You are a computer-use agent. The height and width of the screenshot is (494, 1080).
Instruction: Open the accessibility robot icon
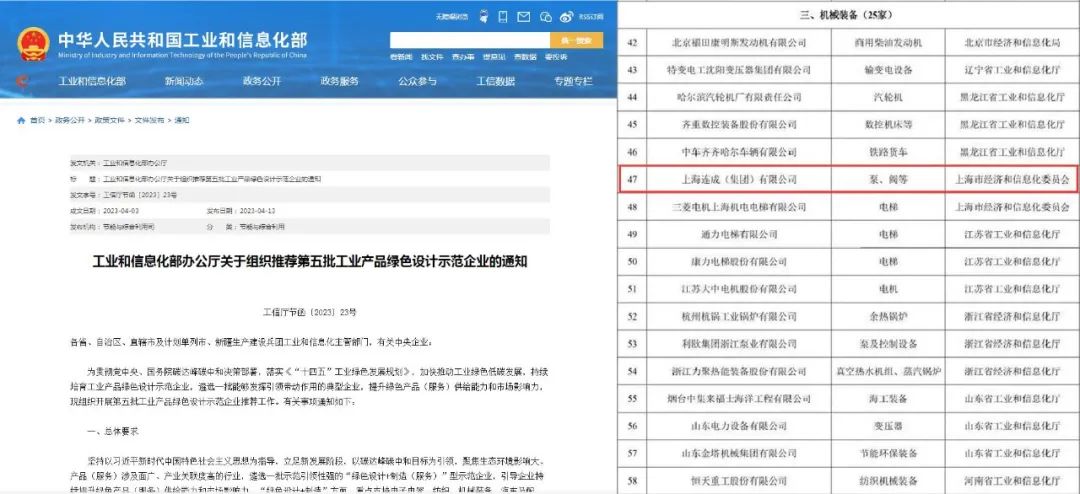(484, 16)
